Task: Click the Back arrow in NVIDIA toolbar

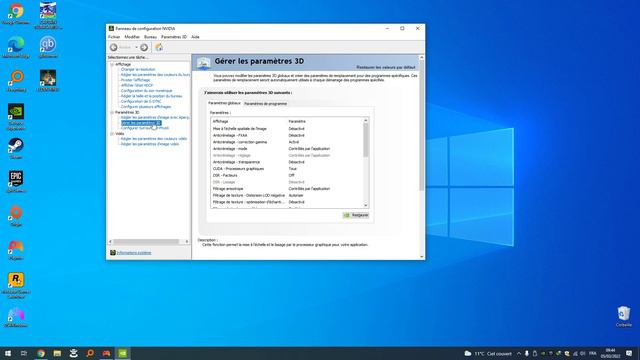Action: pos(114,47)
